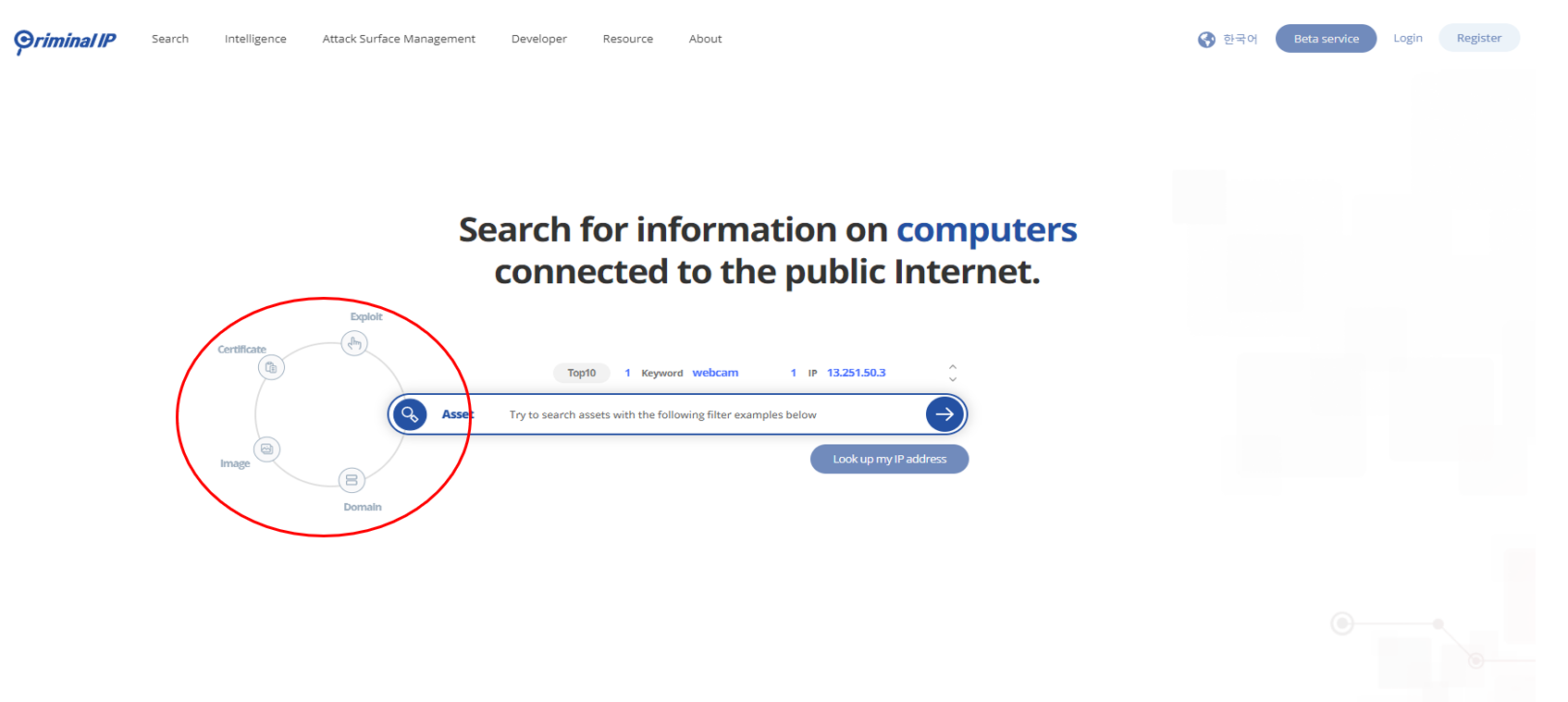This screenshot has height=702, width=1568.
Task: Open the Login link
Action: pyautogui.click(x=1408, y=38)
